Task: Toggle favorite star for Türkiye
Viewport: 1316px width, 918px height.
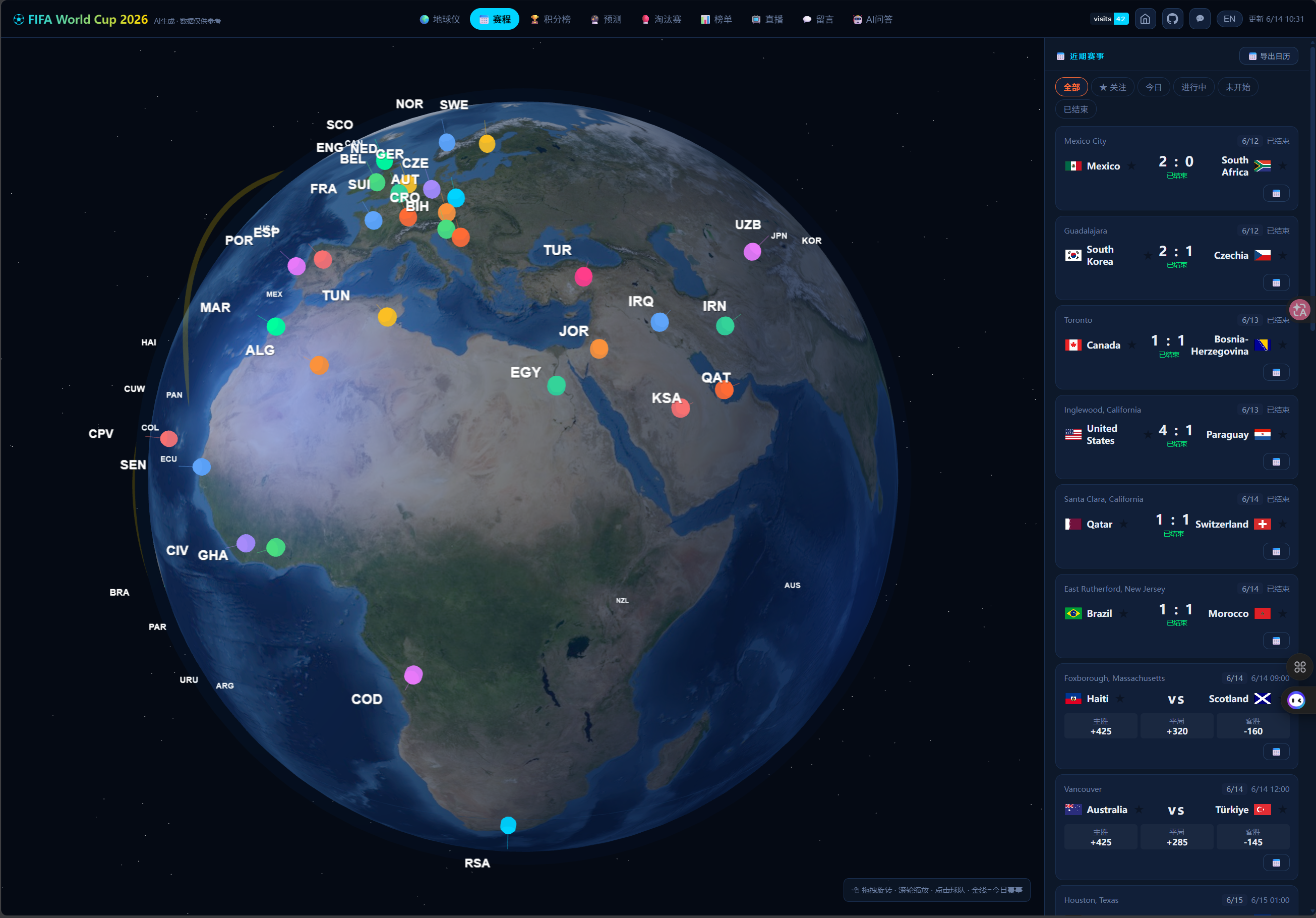Action: pos(1283,810)
